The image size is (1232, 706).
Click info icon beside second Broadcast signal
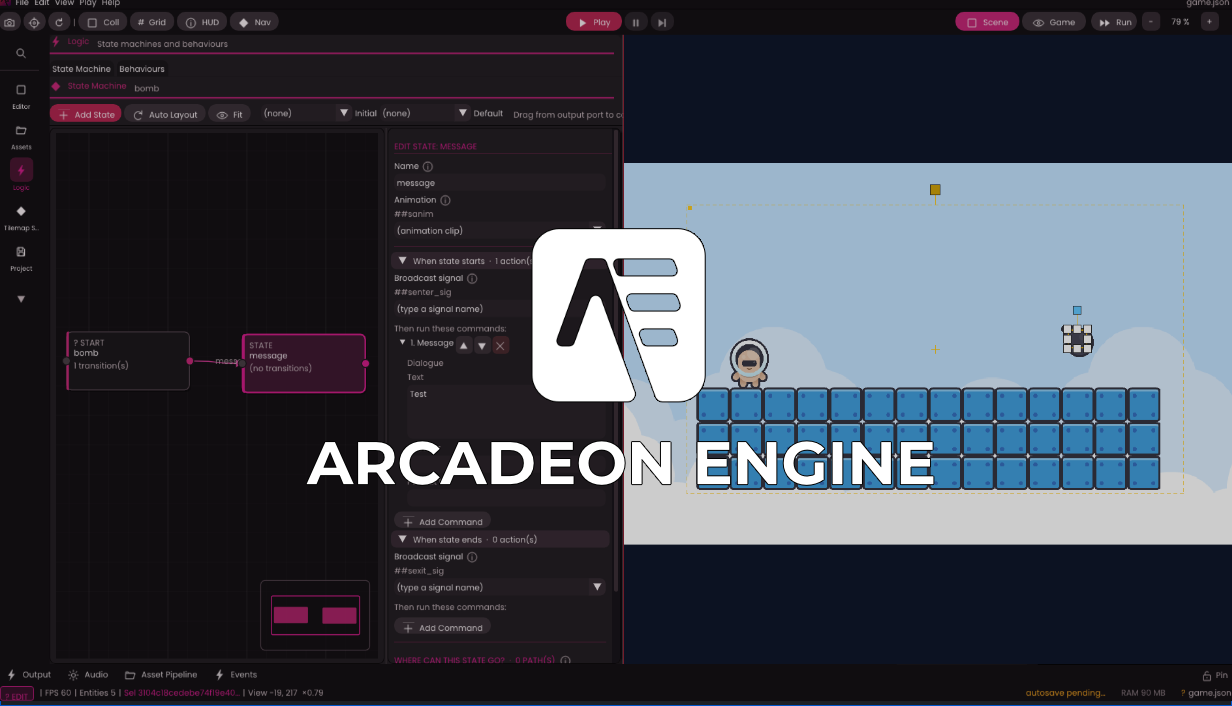[x=472, y=556]
